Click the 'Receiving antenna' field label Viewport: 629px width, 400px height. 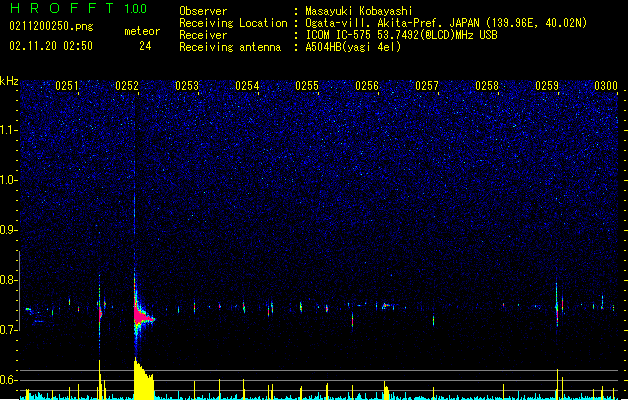tap(230, 47)
